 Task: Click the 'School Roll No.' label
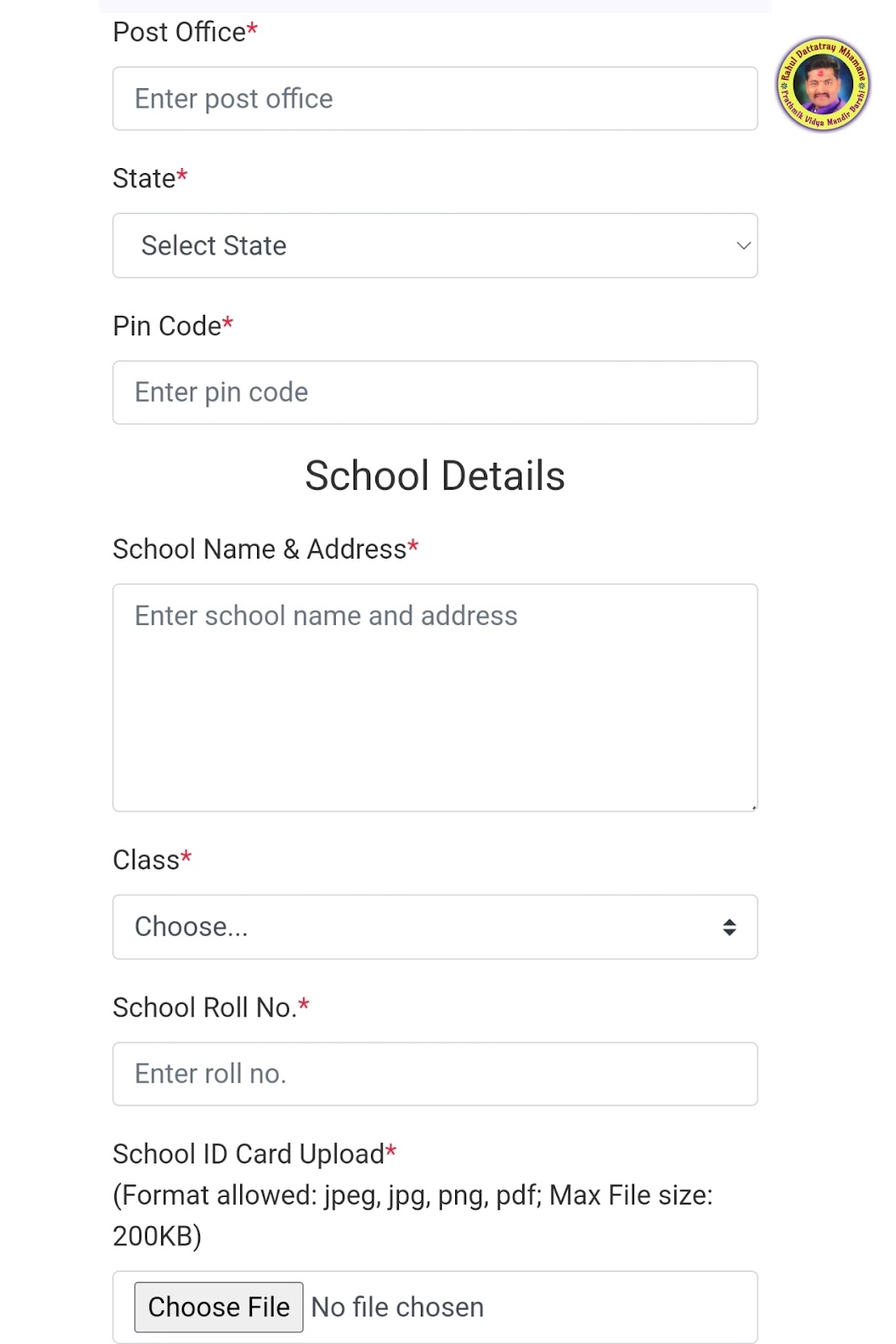pyautogui.click(x=205, y=1007)
